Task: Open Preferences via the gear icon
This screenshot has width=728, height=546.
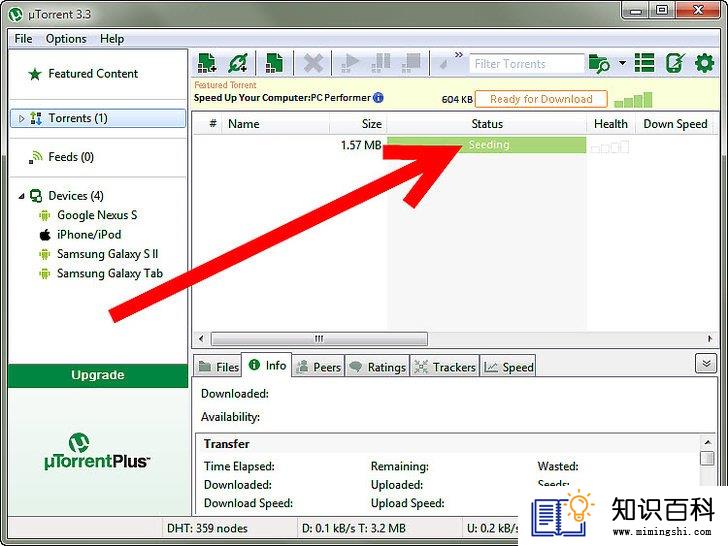Action: click(704, 63)
